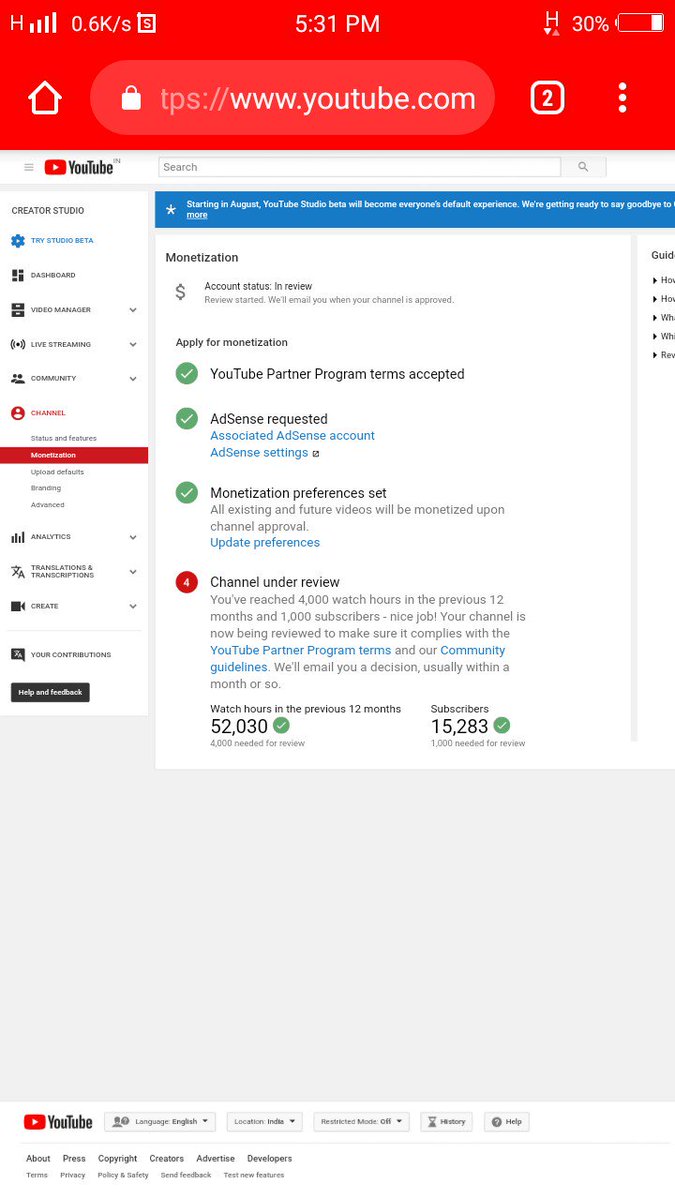675x1200 pixels.
Task: Click the Translations & Transcriptions icon
Action: [18, 572]
